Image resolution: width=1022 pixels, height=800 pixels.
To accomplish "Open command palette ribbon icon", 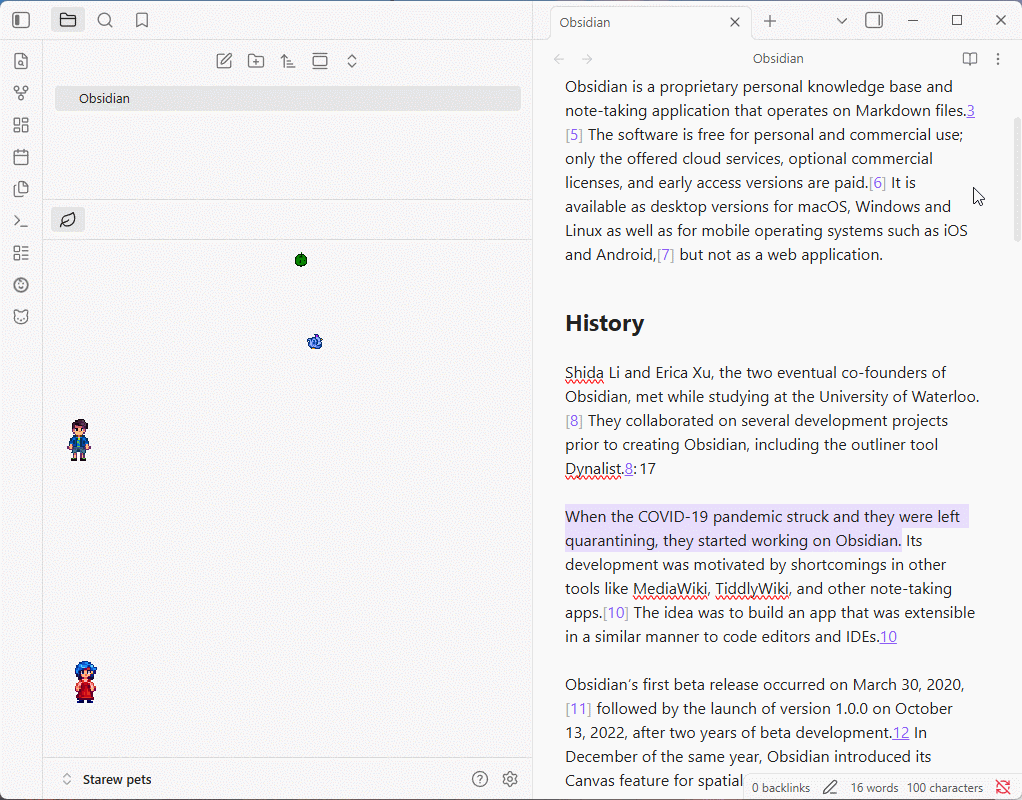I will [21, 221].
